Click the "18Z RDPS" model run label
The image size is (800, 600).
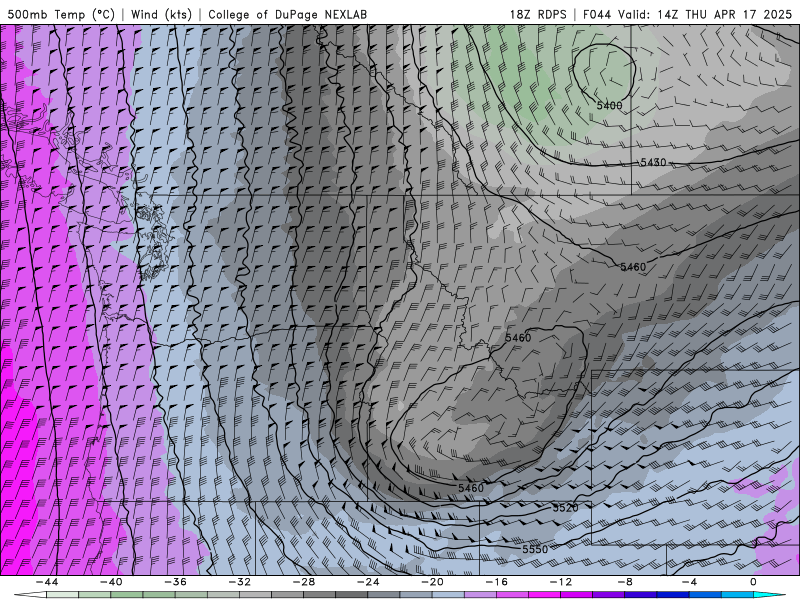point(538,14)
